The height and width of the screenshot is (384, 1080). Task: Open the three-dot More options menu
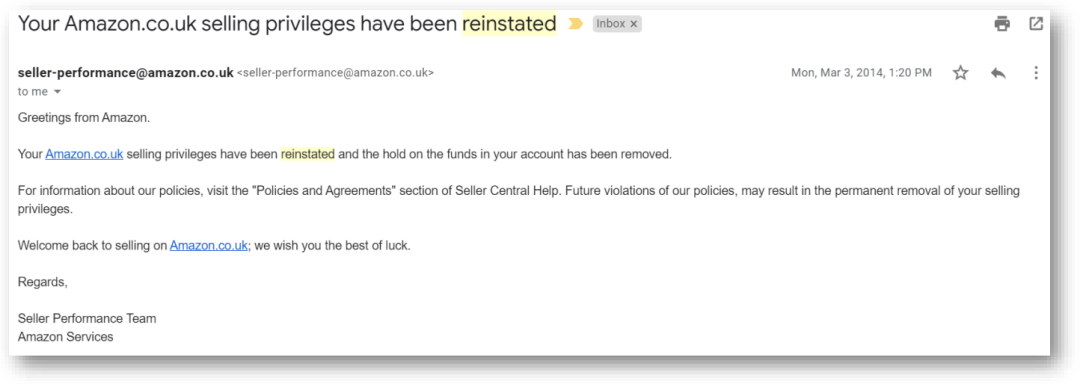click(x=1036, y=73)
